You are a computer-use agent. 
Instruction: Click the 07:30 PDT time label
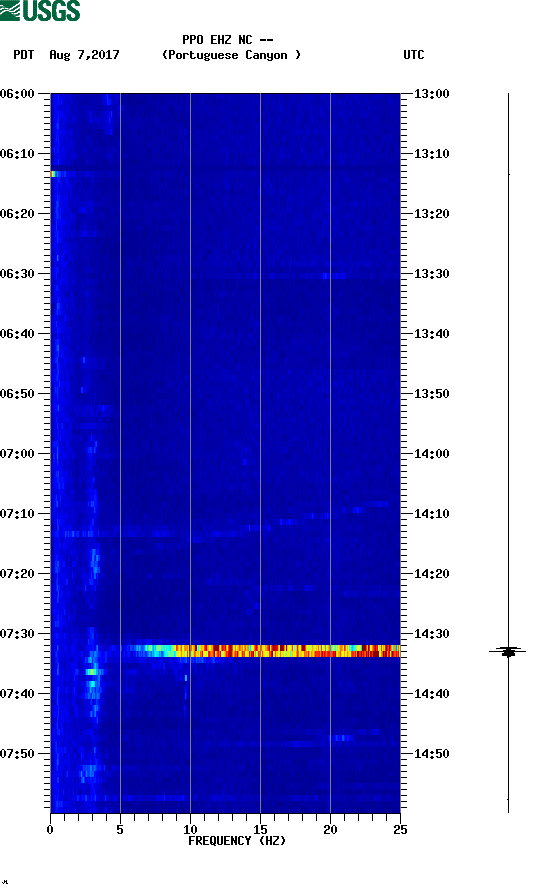pyautogui.click(x=17, y=634)
